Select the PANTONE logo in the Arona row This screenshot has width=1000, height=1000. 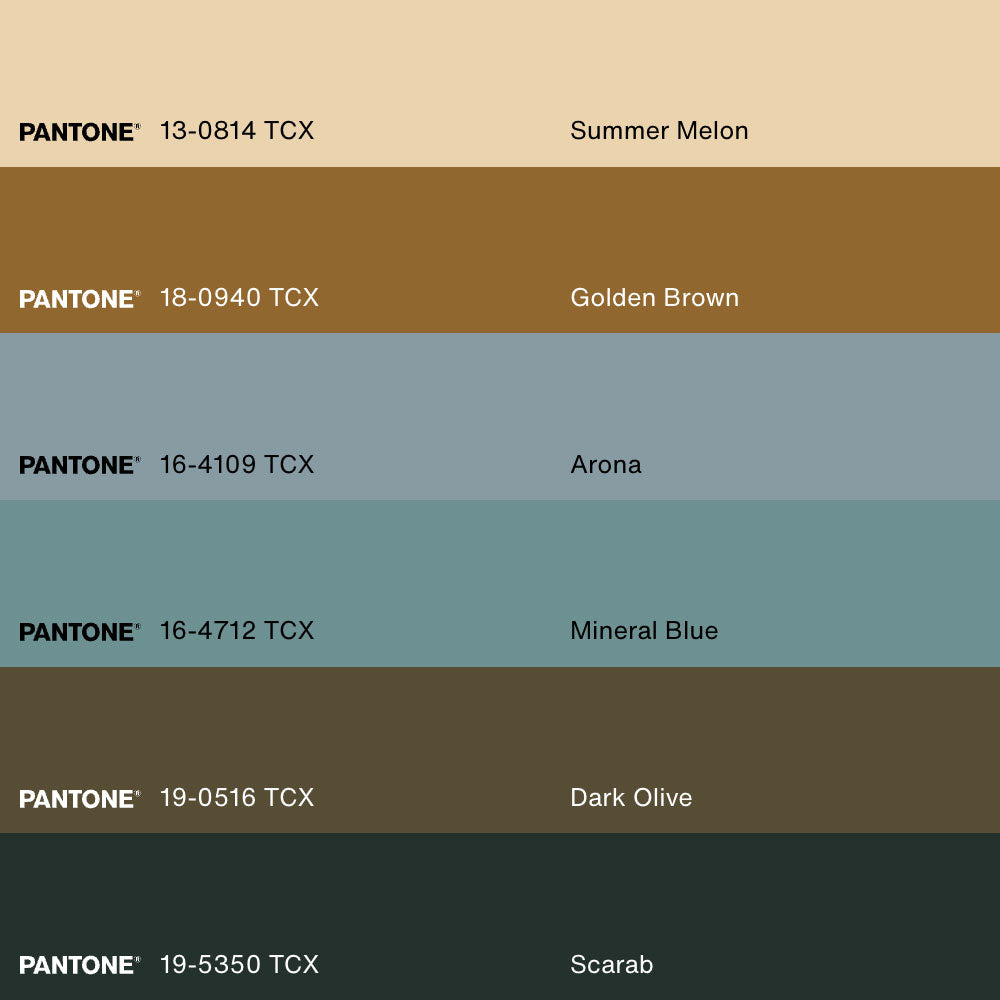click(x=79, y=465)
